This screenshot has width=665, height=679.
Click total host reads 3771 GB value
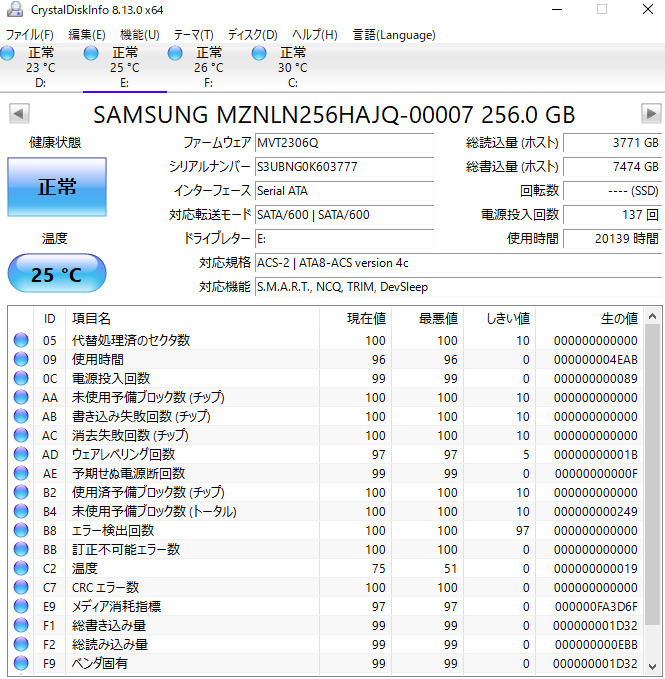click(x=612, y=143)
